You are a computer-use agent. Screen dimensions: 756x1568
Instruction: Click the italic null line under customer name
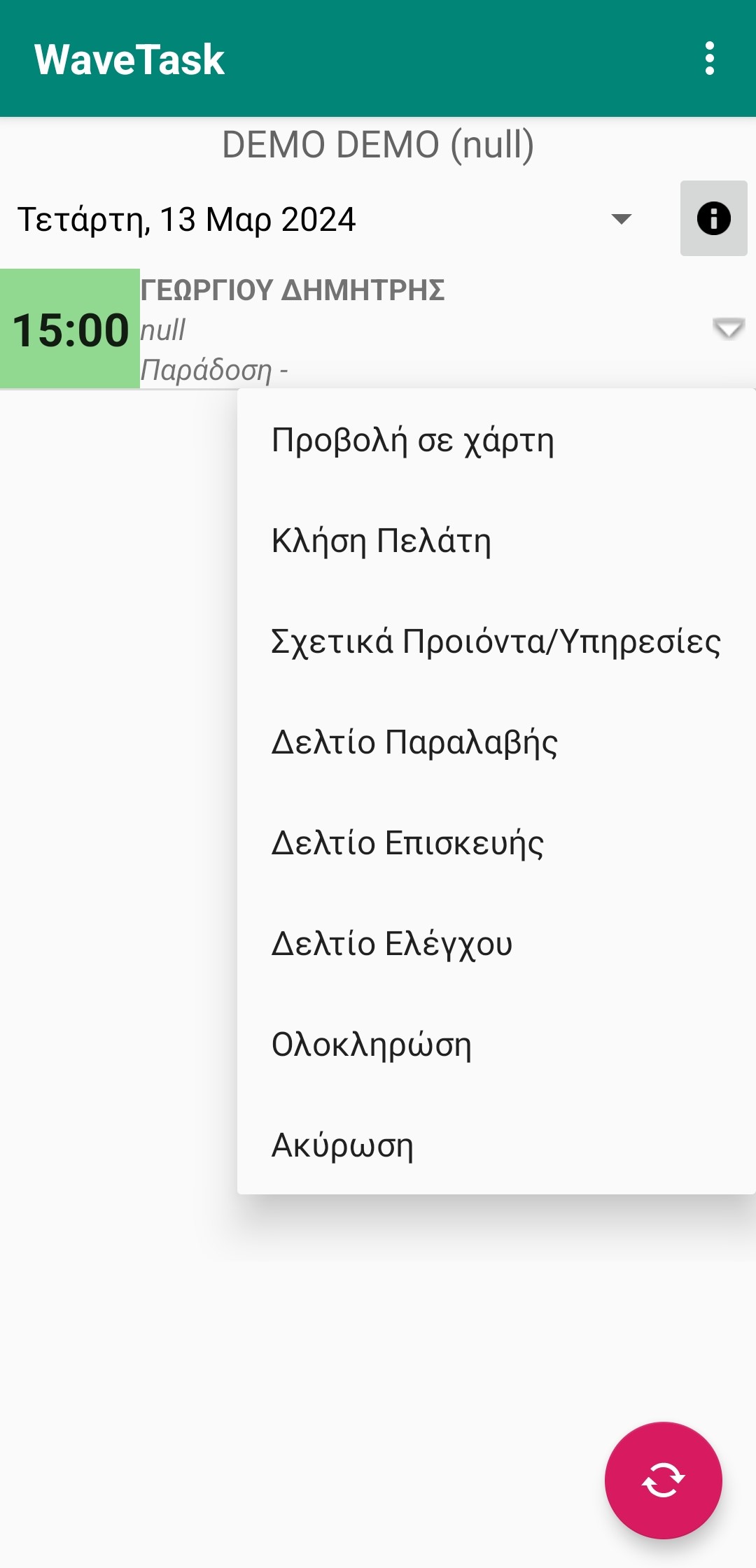[163, 330]
